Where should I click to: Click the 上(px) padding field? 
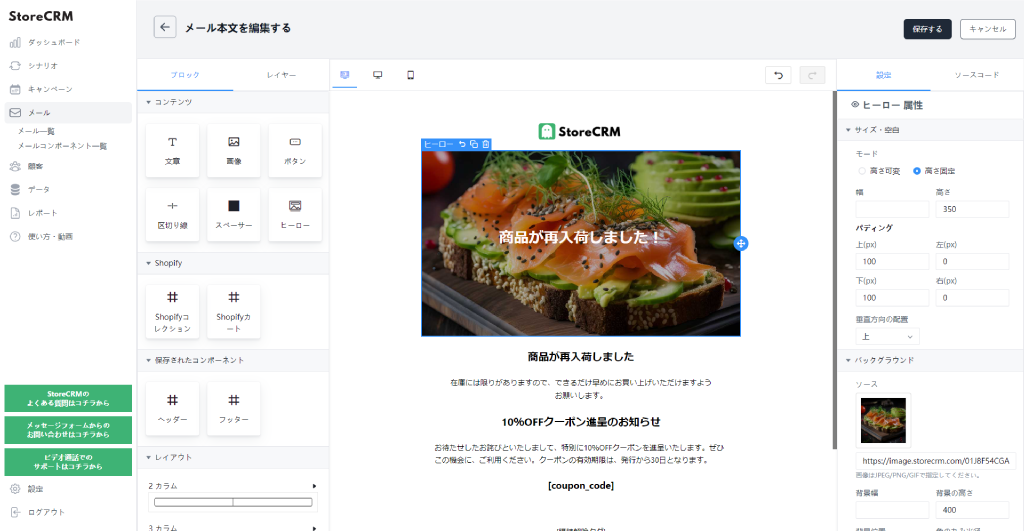coord(892,261)
